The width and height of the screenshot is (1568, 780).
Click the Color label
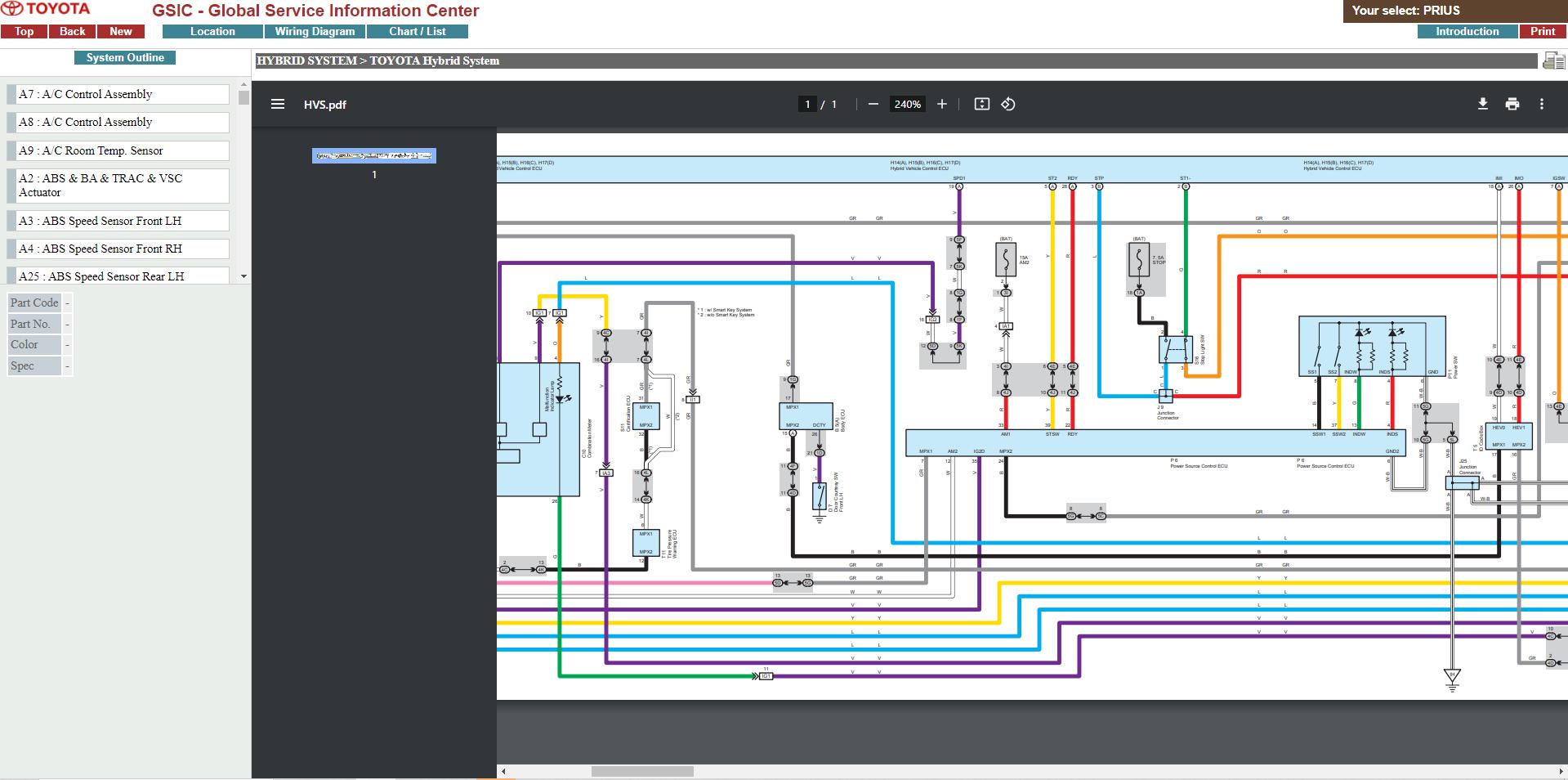[34, 344]
